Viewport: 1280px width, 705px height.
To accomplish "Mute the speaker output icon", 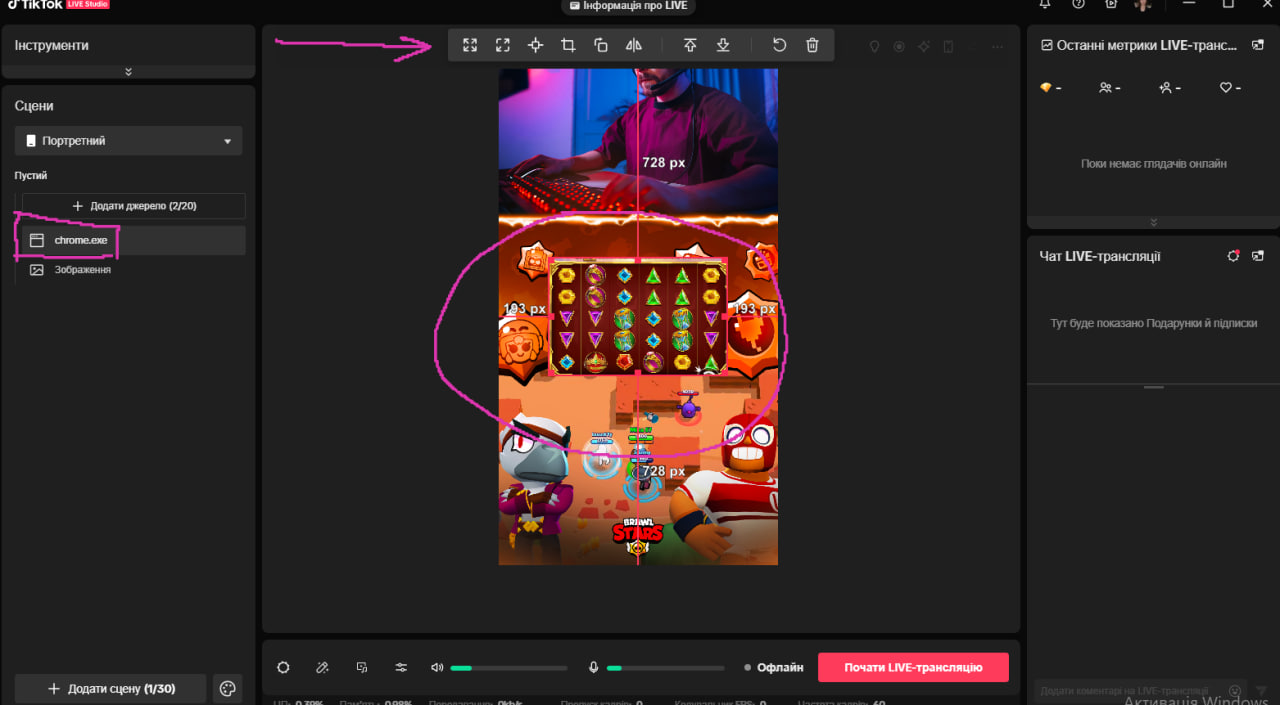I will (437, 667).
